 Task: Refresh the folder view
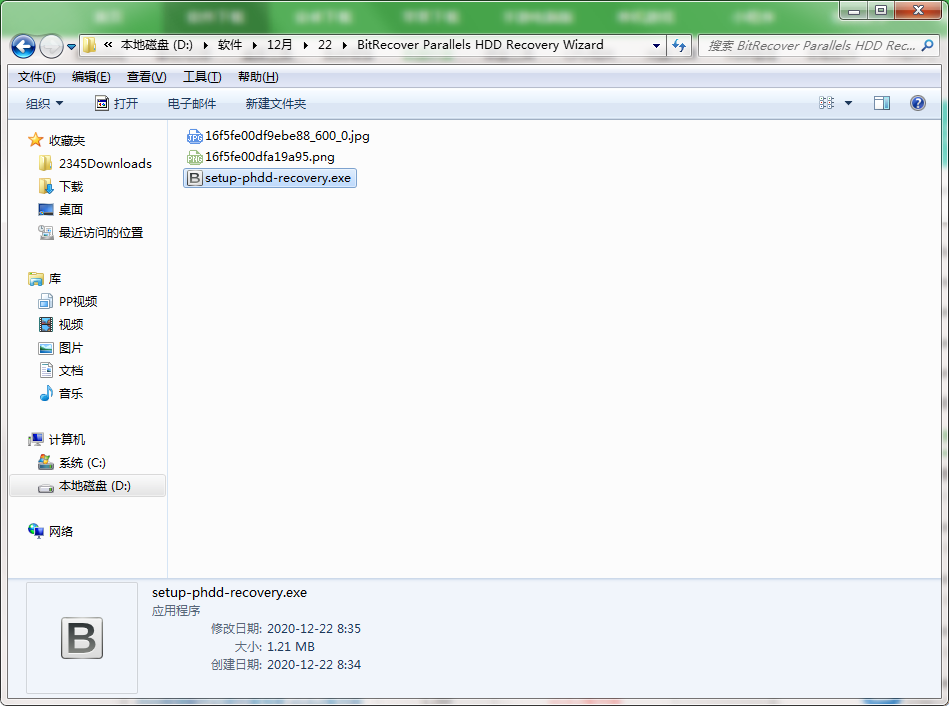pos(679,45)
